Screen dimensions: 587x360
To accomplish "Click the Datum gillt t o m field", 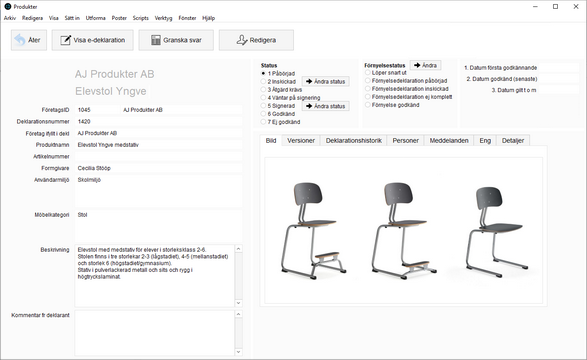I will (x=558, y=90).
